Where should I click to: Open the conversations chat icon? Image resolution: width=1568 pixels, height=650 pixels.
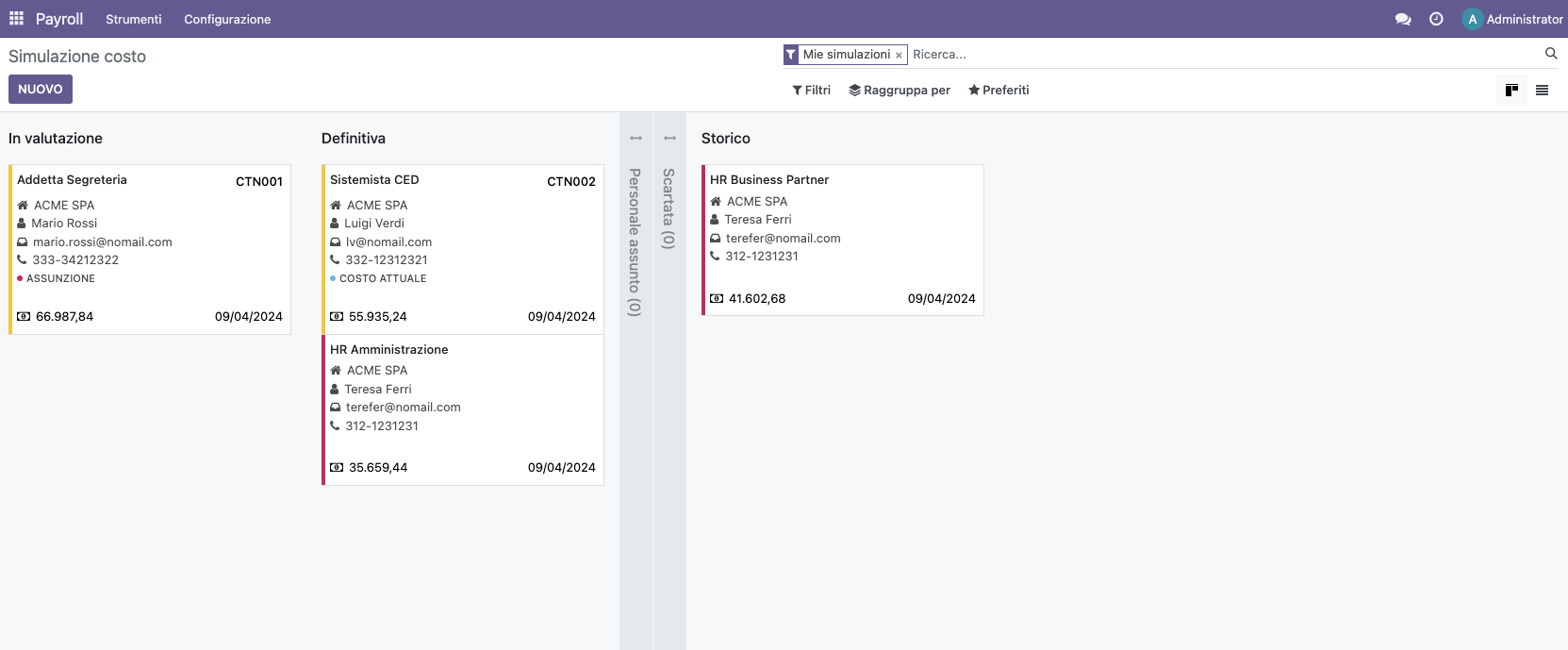[1403, 19]
